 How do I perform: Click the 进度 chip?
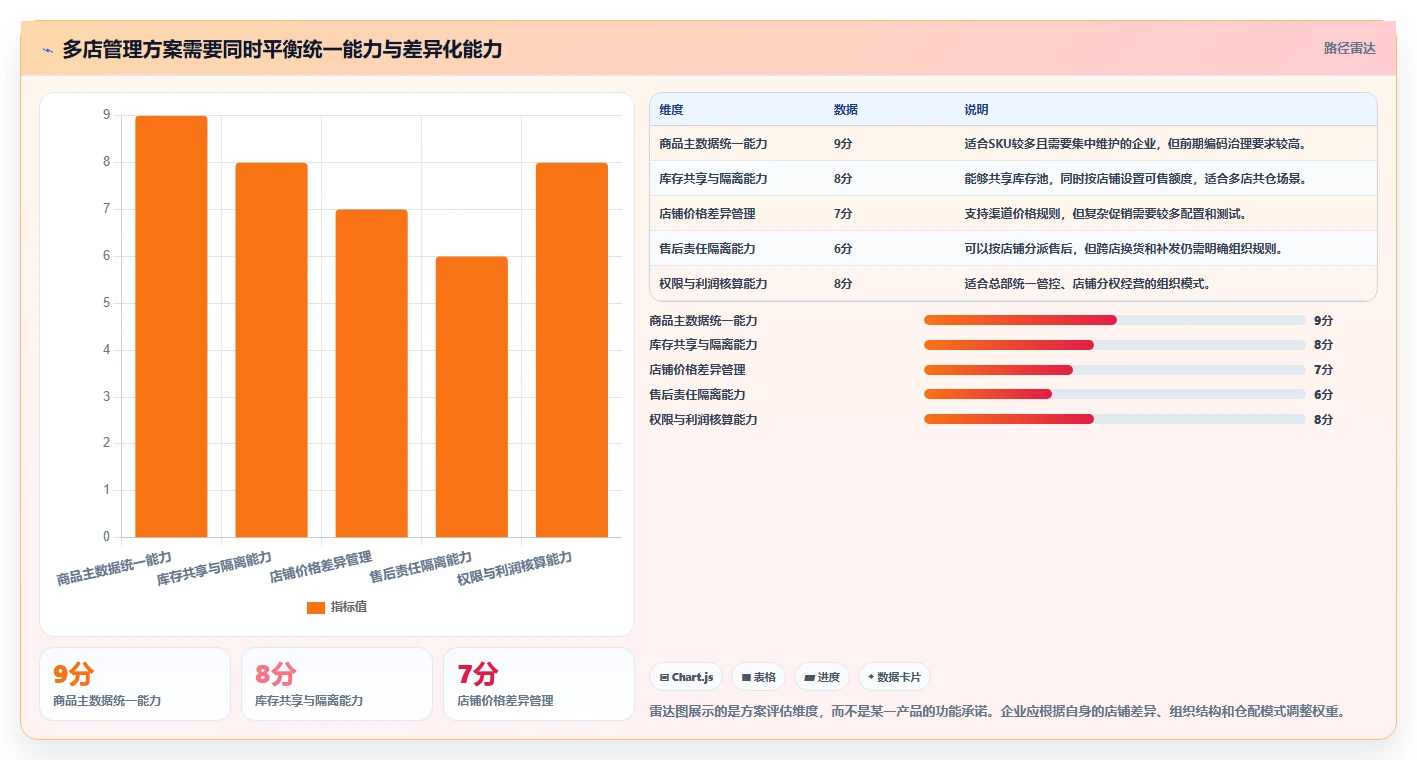[822, 677]
